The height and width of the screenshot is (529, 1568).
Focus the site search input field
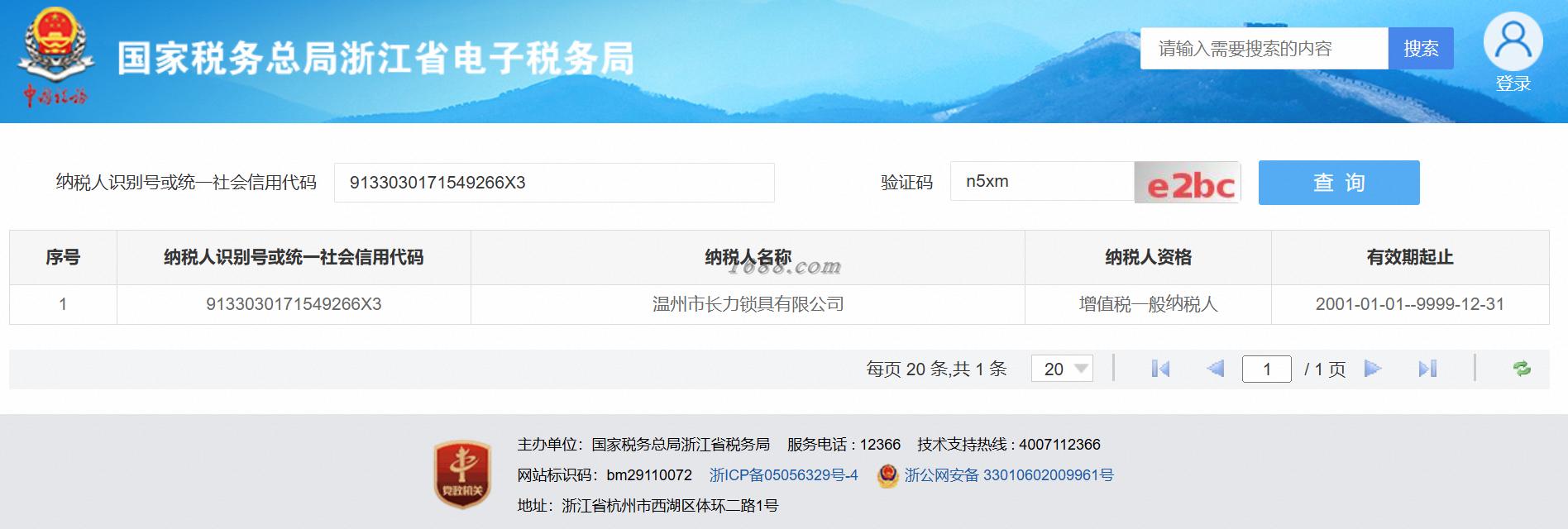click(x=1264, y=49)
